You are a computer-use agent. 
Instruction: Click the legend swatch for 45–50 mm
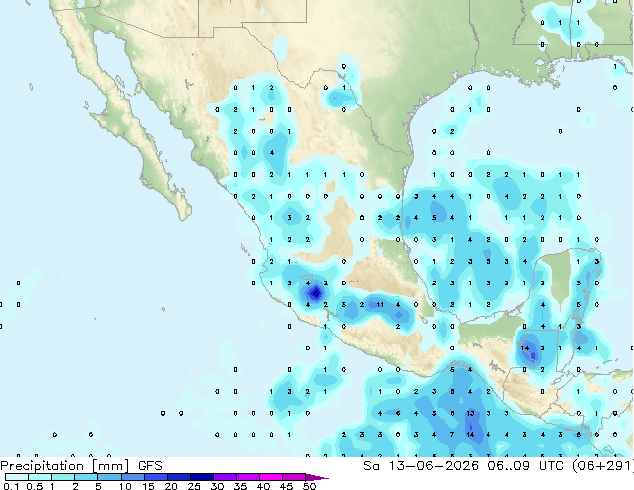coord(294,477)
